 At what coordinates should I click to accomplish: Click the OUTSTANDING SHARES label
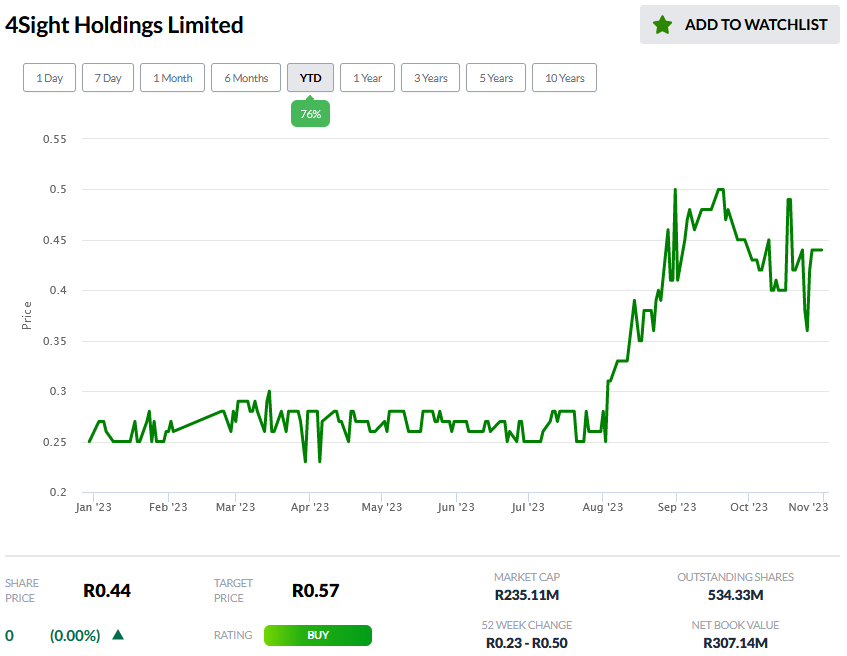tap(735, 577)
